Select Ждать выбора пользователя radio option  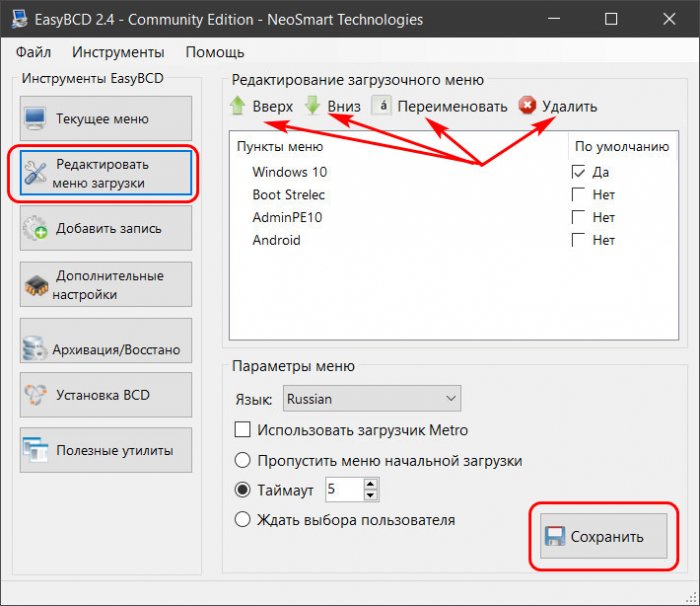pos(242,520)
